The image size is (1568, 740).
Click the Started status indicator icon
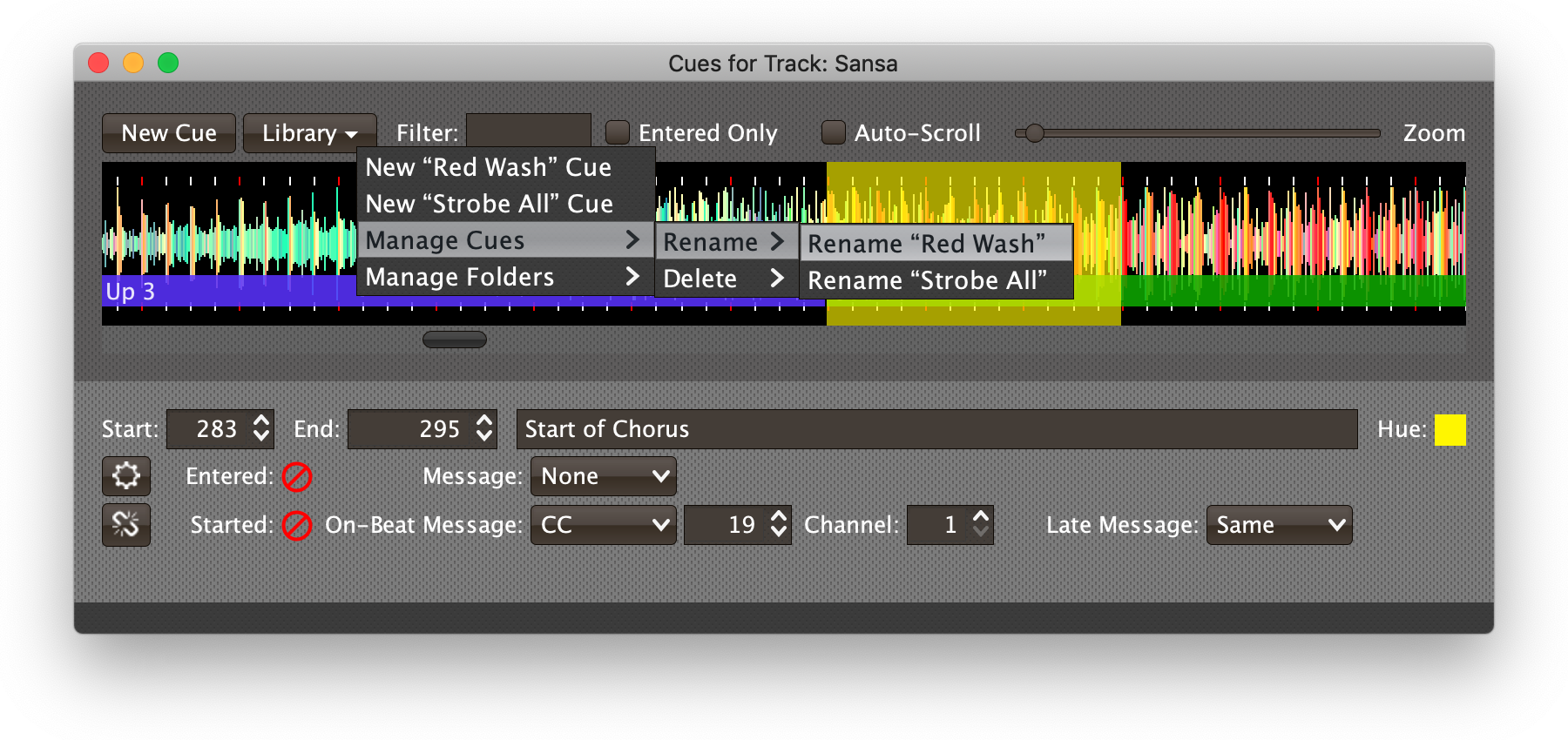tap(297, 525)
